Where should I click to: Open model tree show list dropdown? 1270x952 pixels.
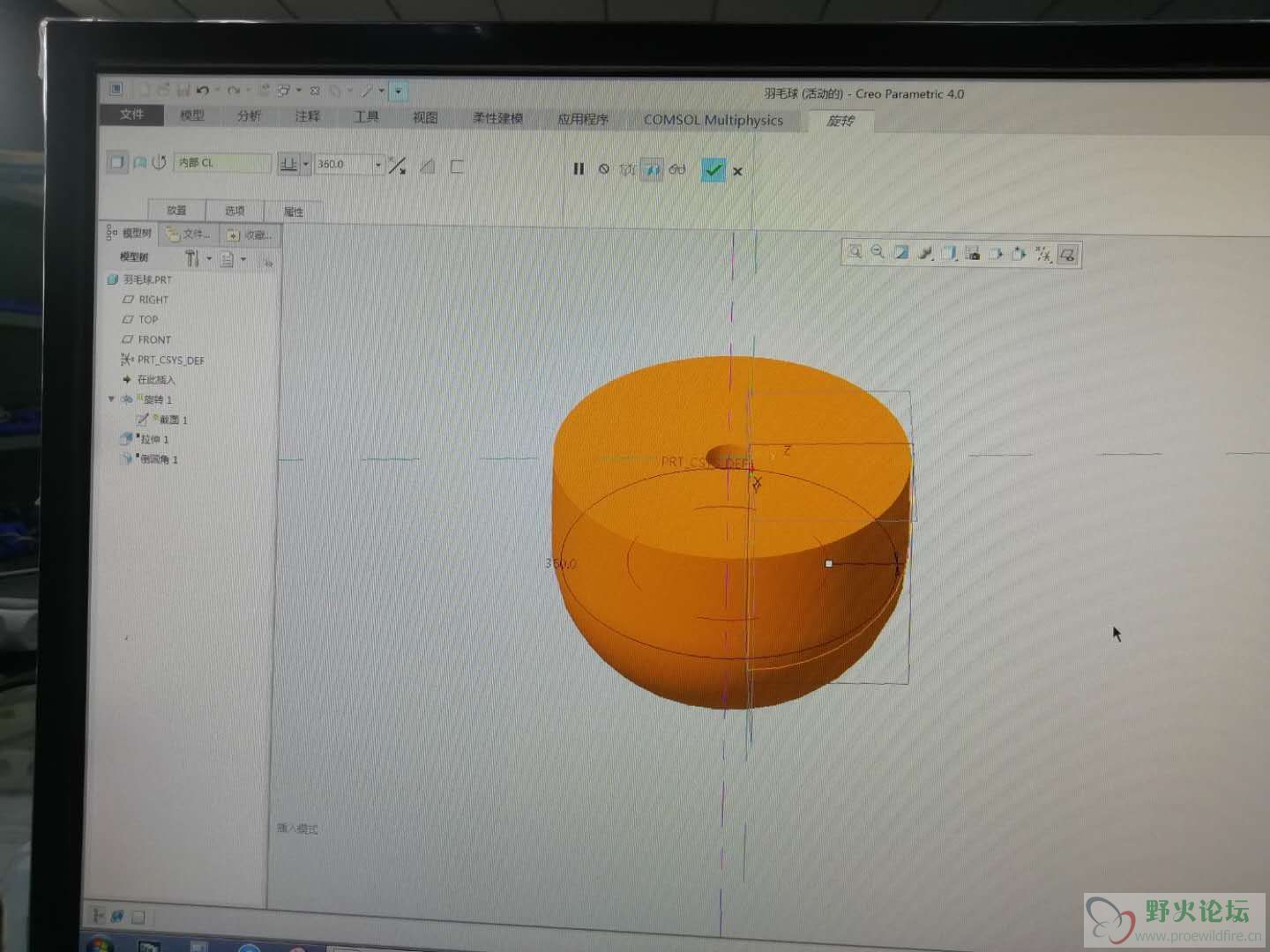pyautogui.click(x=233, y=259)
